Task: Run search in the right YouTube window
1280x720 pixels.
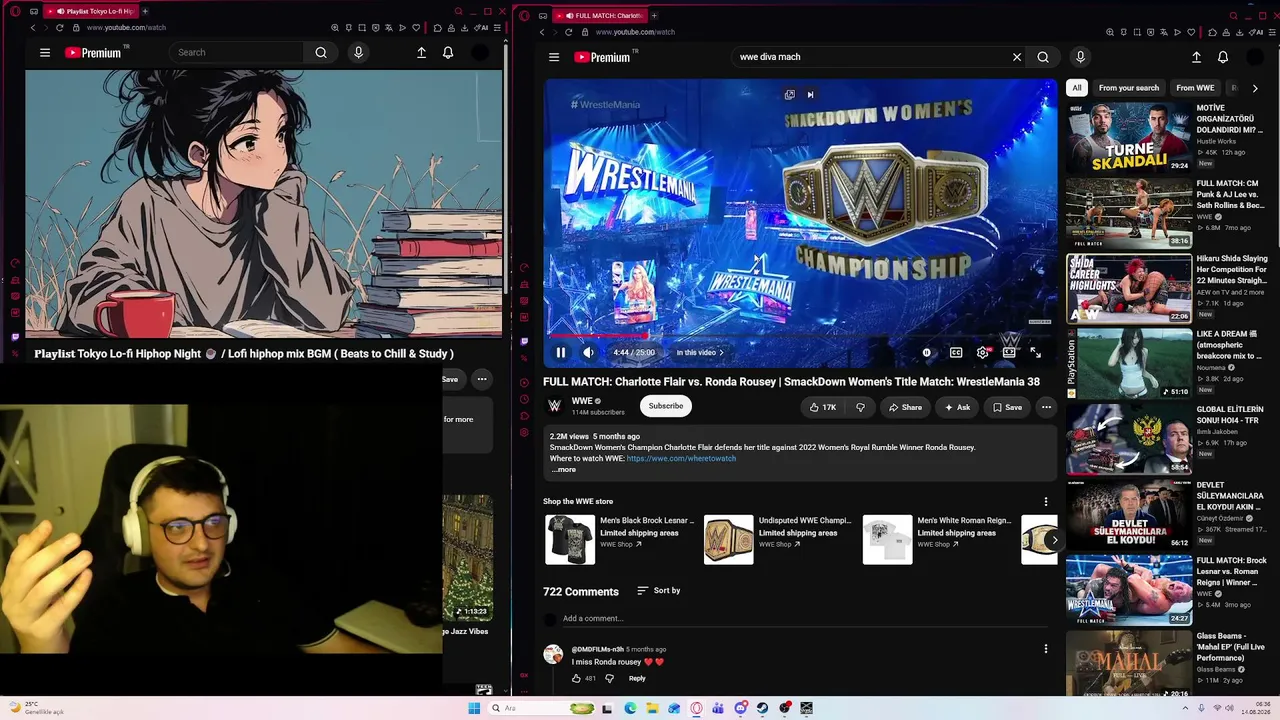Action: click(1043, 57)
